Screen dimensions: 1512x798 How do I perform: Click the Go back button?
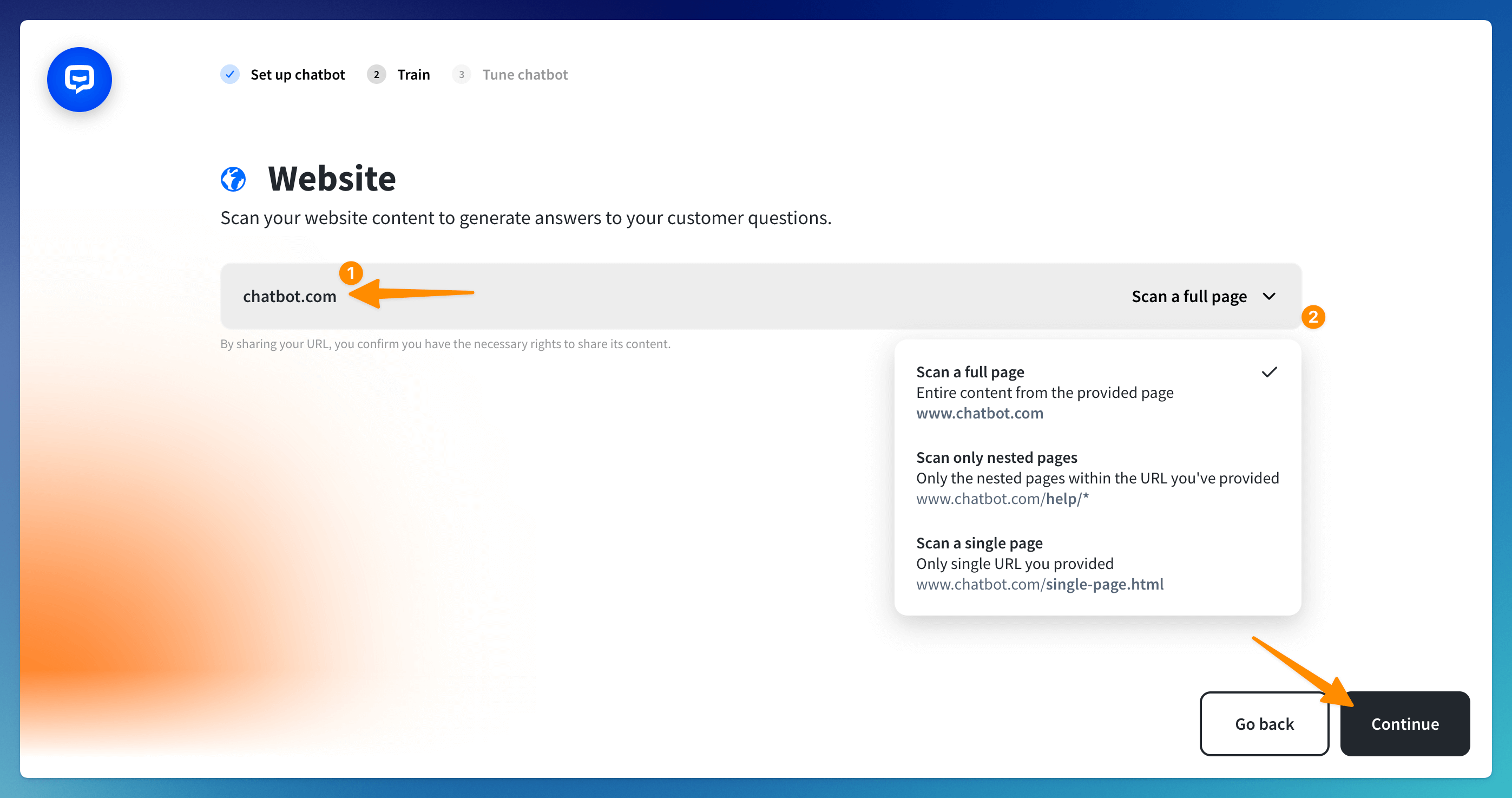click(x=1264, y=723)
